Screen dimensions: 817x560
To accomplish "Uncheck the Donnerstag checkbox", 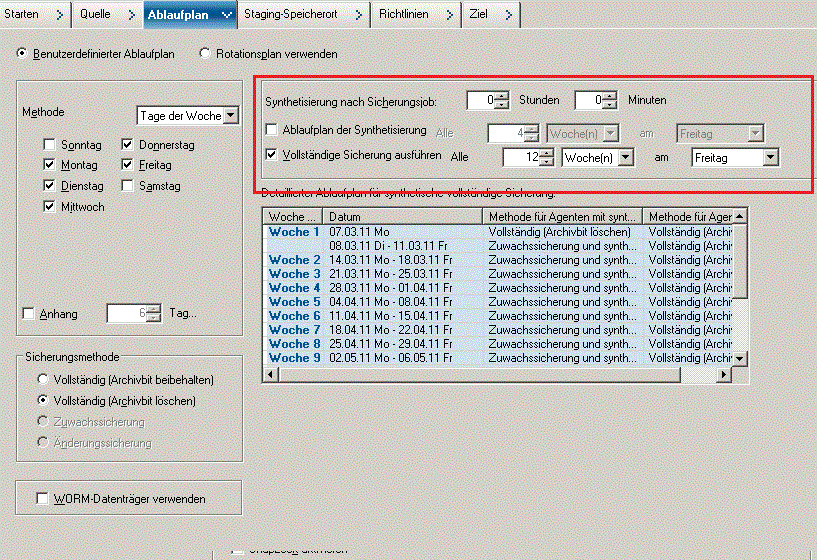I will 127,145.
